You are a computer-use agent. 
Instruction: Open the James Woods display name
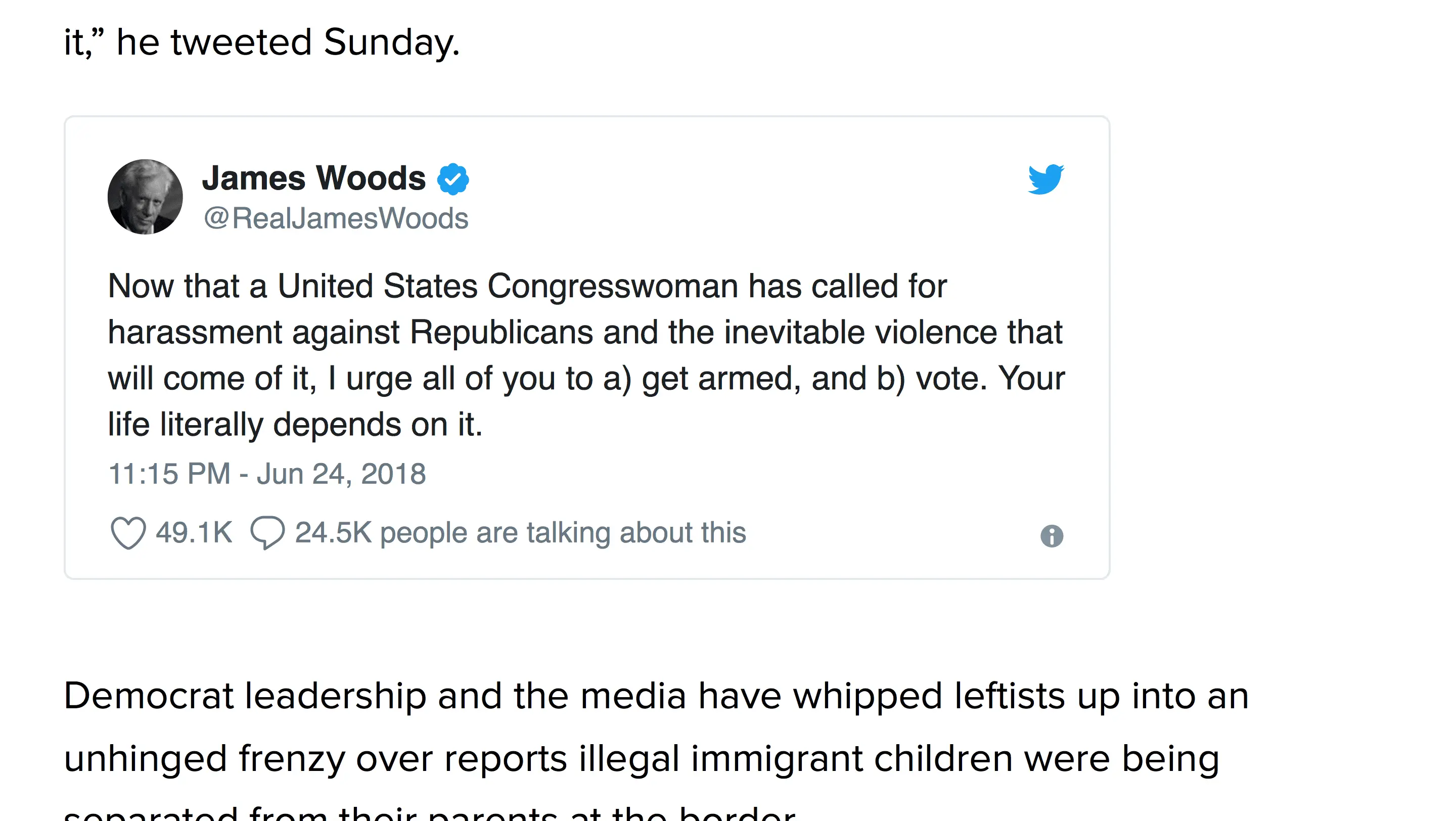click(x=313, y=178)
